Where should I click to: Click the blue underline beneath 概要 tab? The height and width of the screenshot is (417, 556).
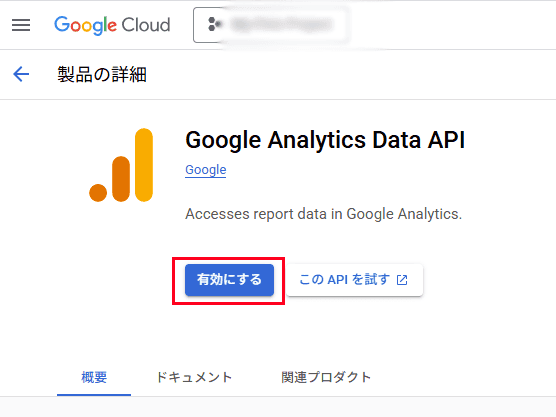(94, 395)
